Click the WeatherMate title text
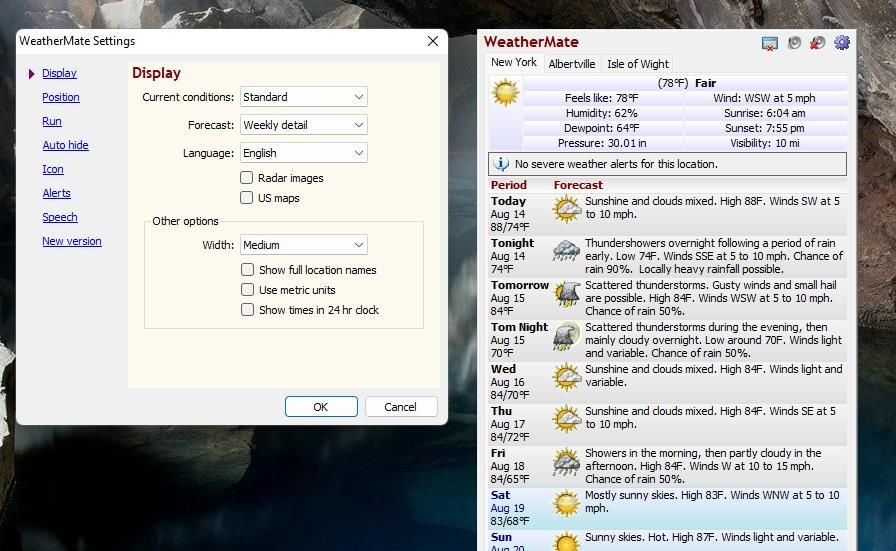Viewport: 896px width, 551px height. coord(531,42)
